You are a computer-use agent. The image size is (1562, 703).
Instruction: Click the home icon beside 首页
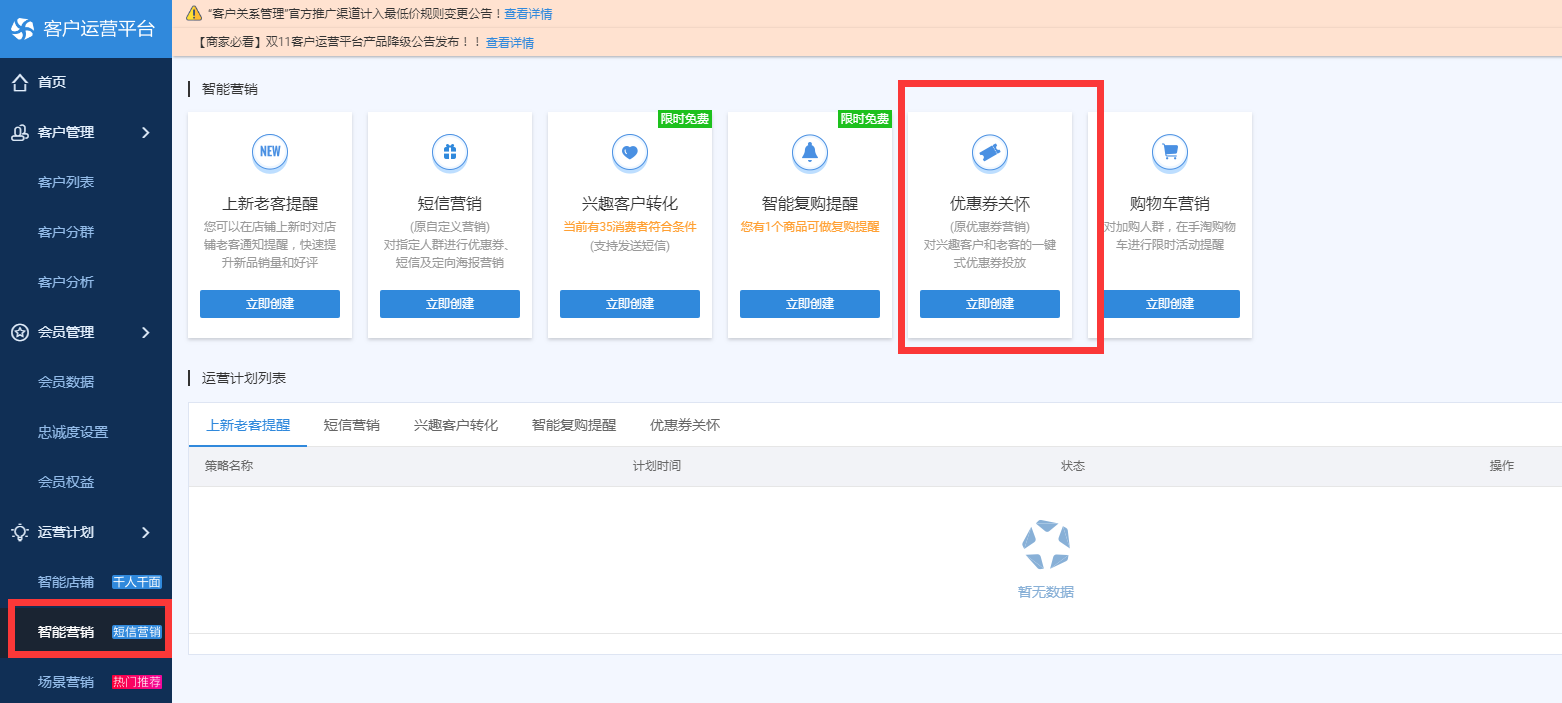[x=19, y=82]
